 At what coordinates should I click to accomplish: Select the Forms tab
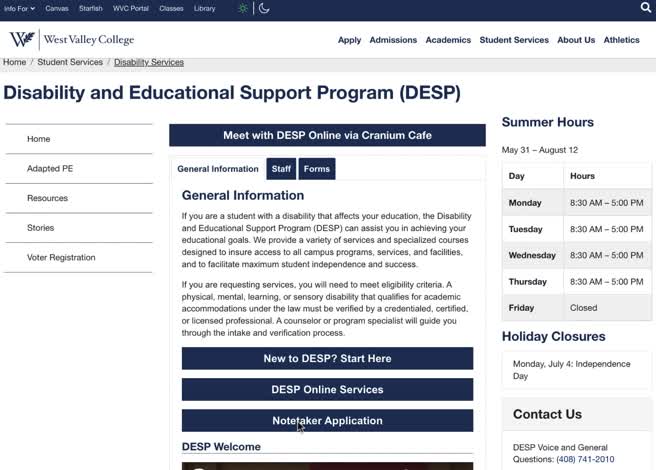tap(317, 169)
